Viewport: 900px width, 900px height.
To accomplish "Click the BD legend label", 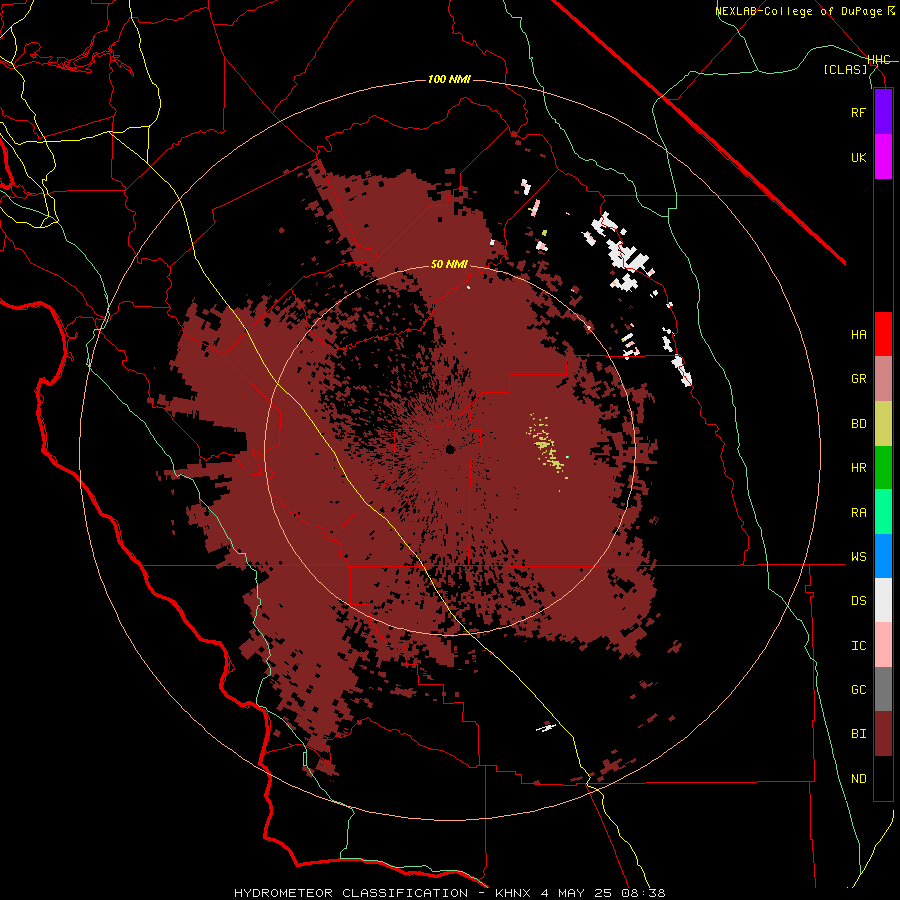I will tap(858, 424).
